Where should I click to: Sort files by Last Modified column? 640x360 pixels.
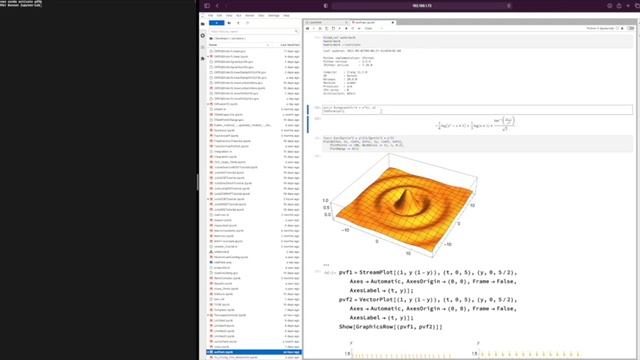tap(289, 44)
